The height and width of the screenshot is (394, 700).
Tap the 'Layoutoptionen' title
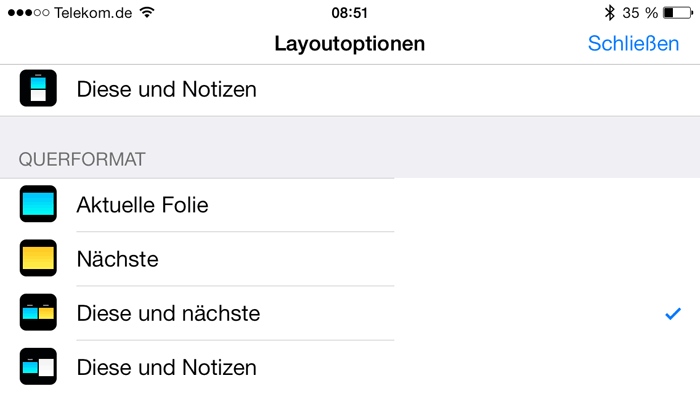pos(350,44)
